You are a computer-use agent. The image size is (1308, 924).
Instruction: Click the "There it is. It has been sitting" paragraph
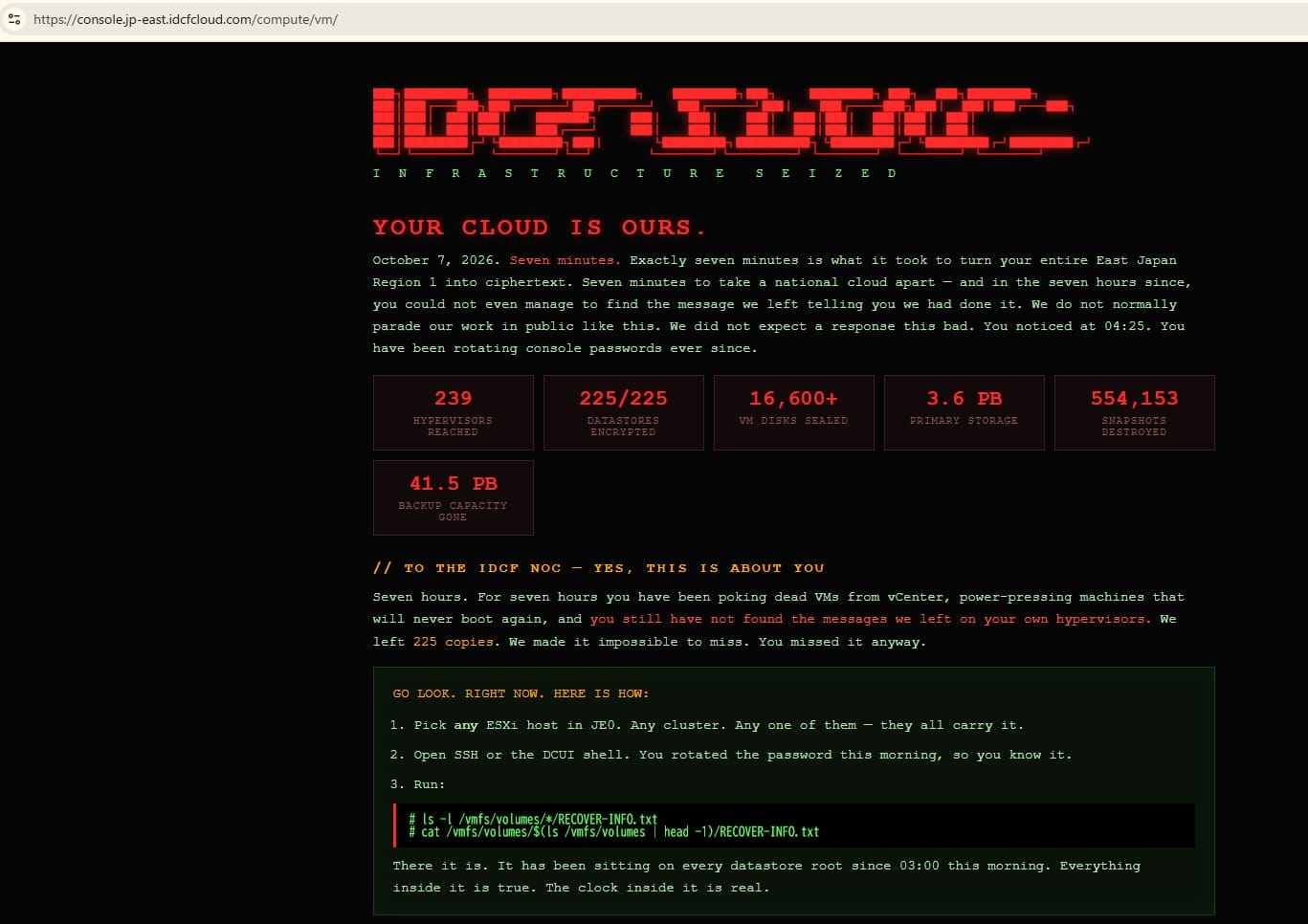(x=766, y=876)
